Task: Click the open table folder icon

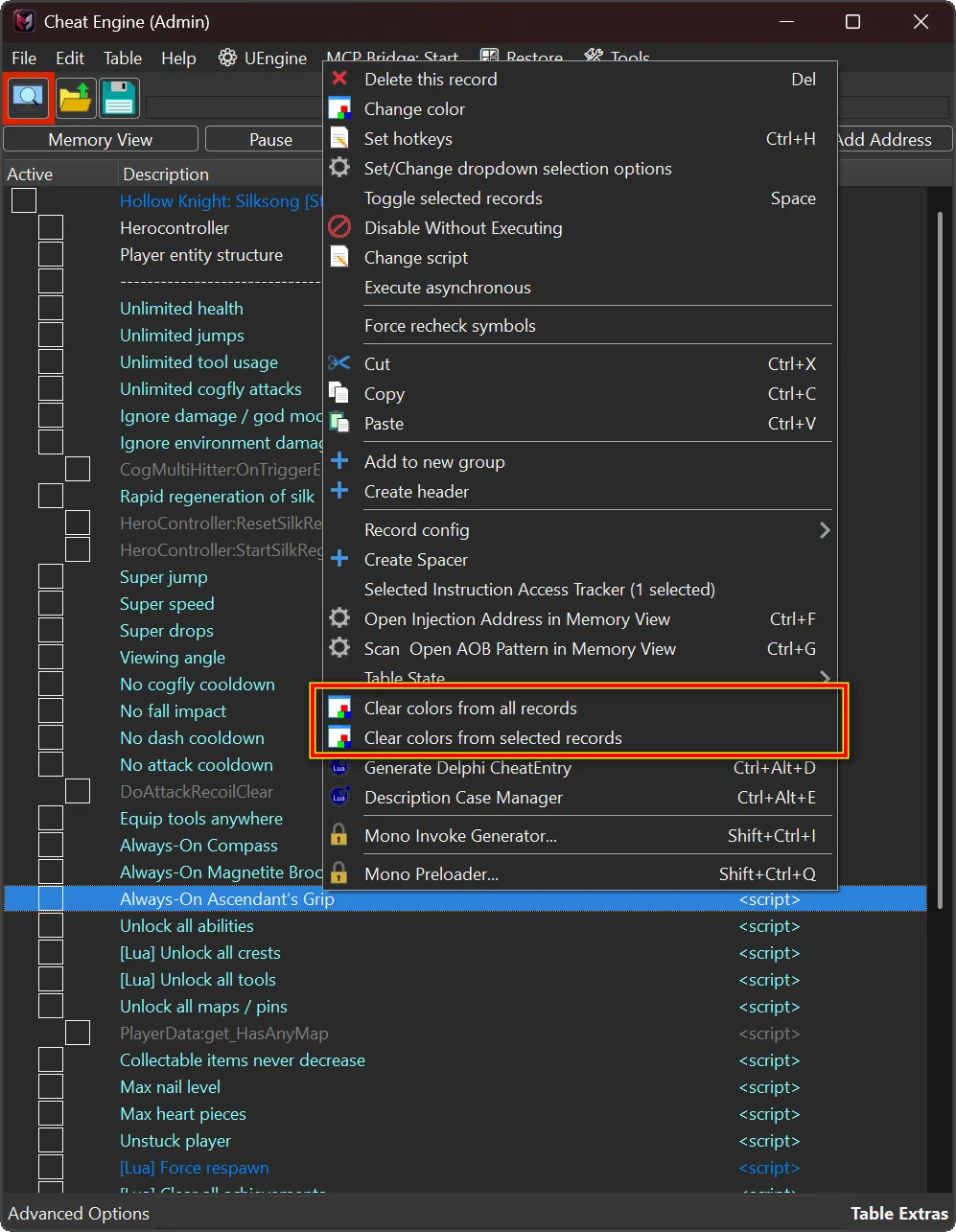Action: (x=75, y=97)
